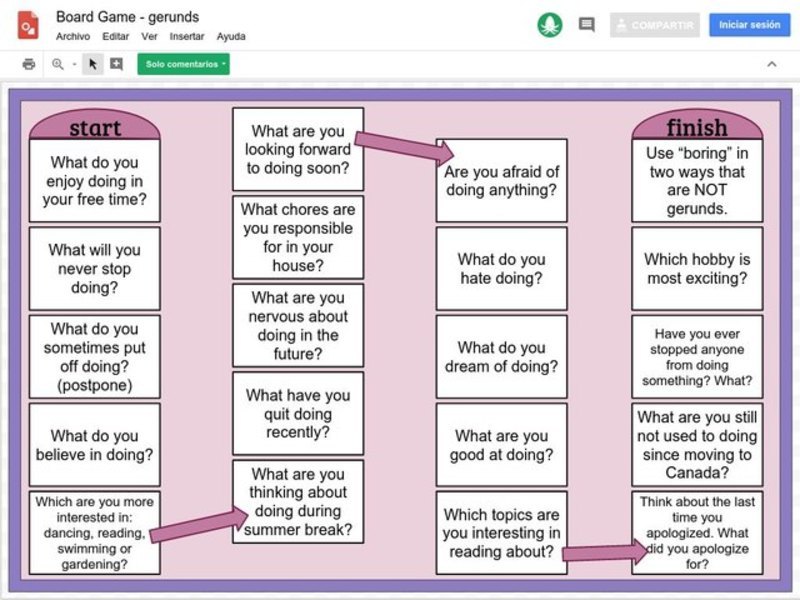Screen dimensions: 800x600
Task: Click the green squid extension icon
Action: (x=550, y=24)
